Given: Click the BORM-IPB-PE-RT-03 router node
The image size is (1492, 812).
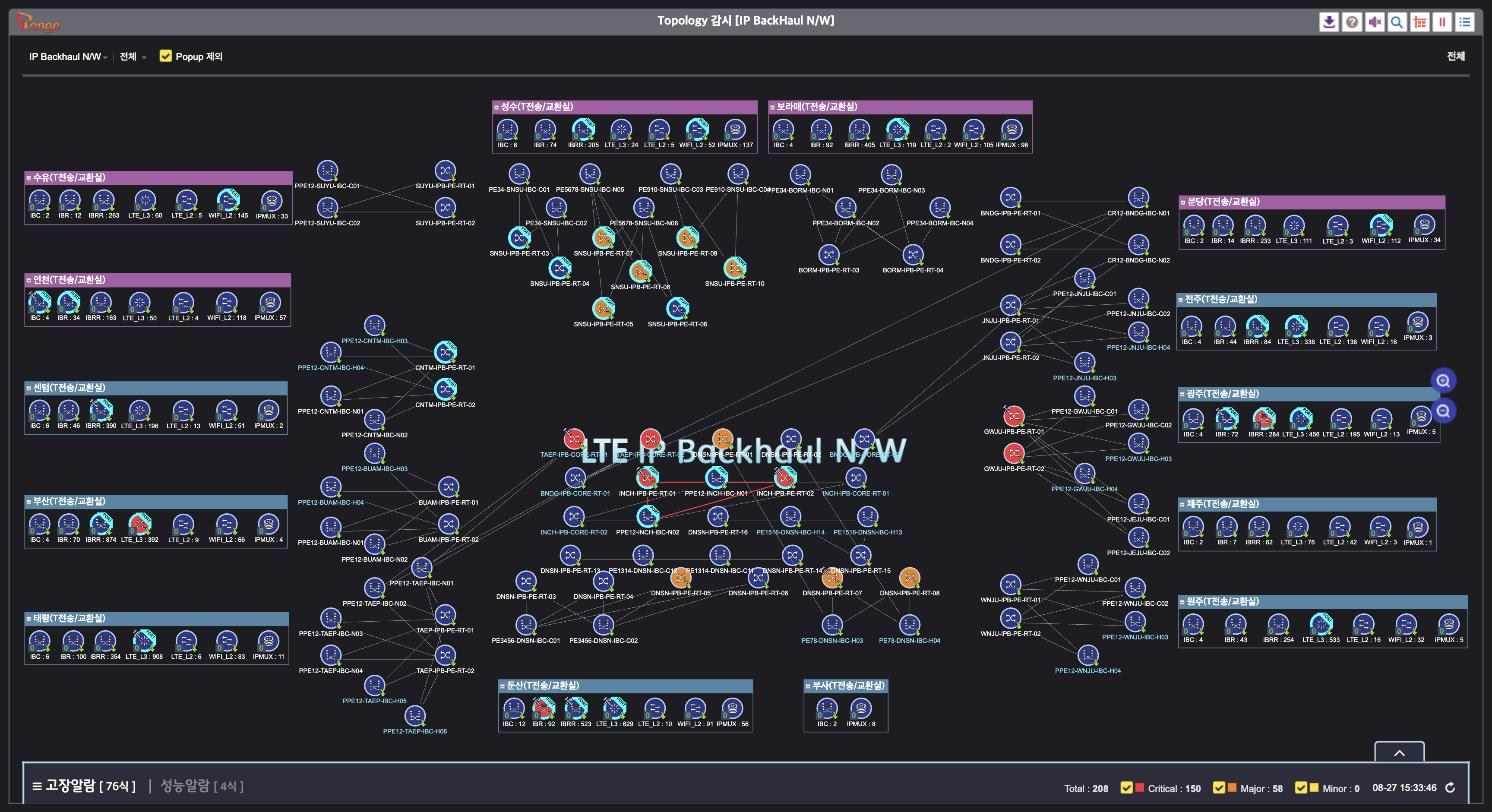Looking at the screenshot, I should point(829,255).
